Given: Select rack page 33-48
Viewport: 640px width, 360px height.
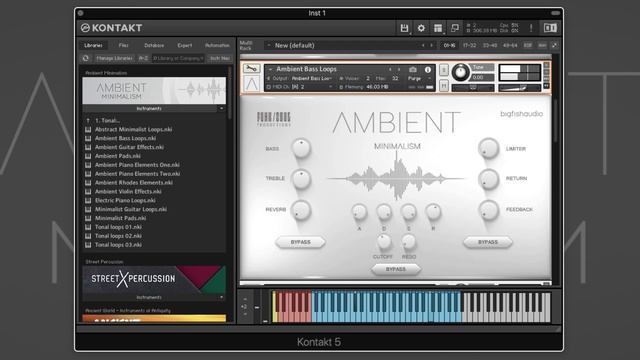Looking at the screenshot, I should [490, 45].
